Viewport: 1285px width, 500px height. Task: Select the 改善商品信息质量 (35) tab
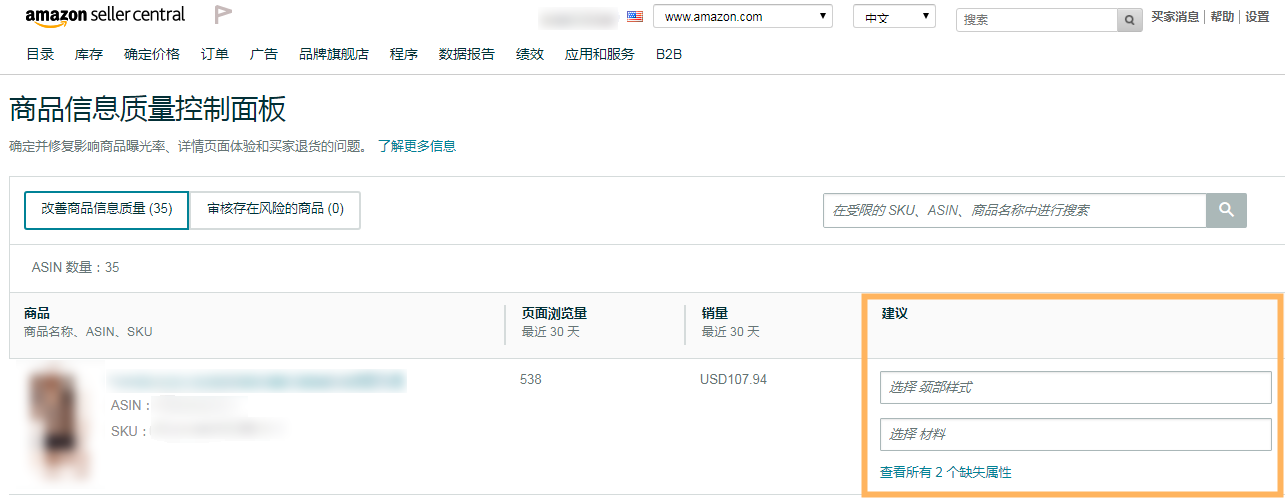coord(107,210)
